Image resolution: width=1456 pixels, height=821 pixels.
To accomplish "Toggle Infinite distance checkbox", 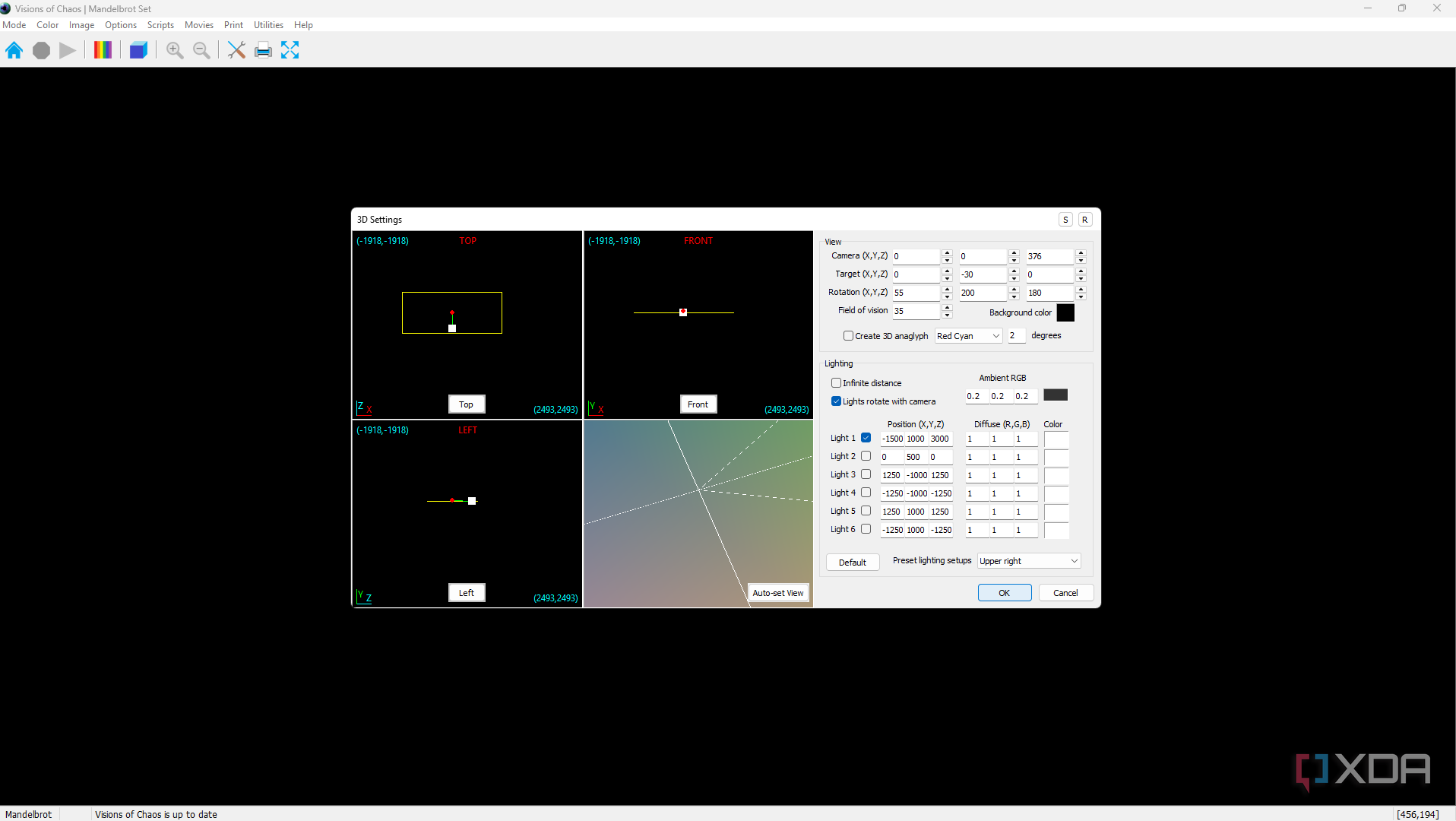I will click(836, 383).
